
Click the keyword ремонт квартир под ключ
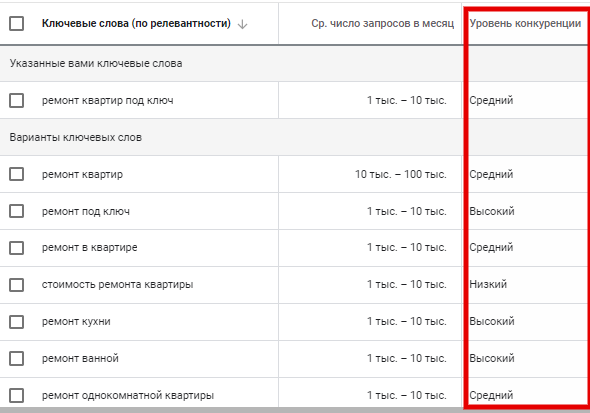click(108, 100)
